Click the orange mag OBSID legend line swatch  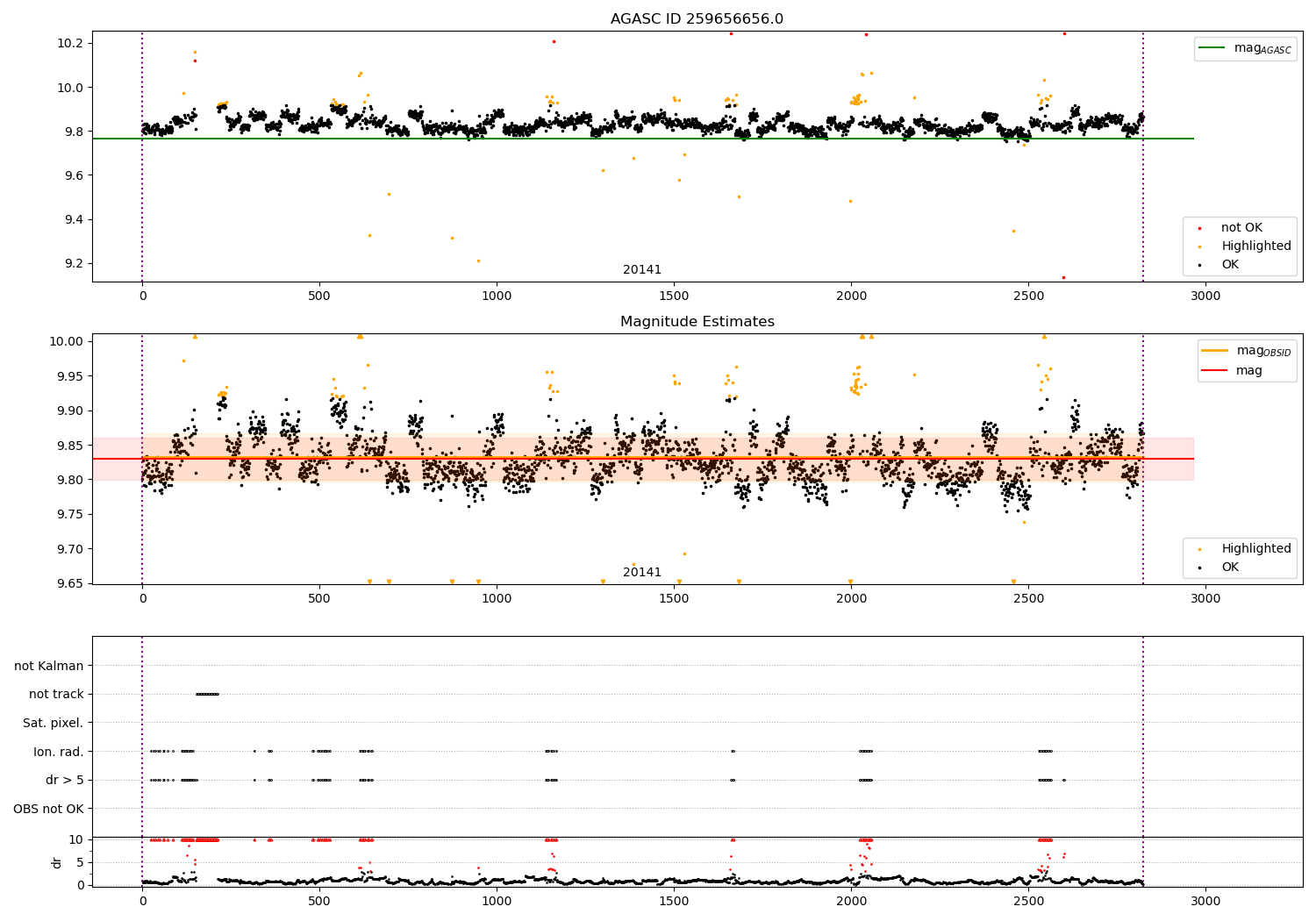[x=1215, y=351]
